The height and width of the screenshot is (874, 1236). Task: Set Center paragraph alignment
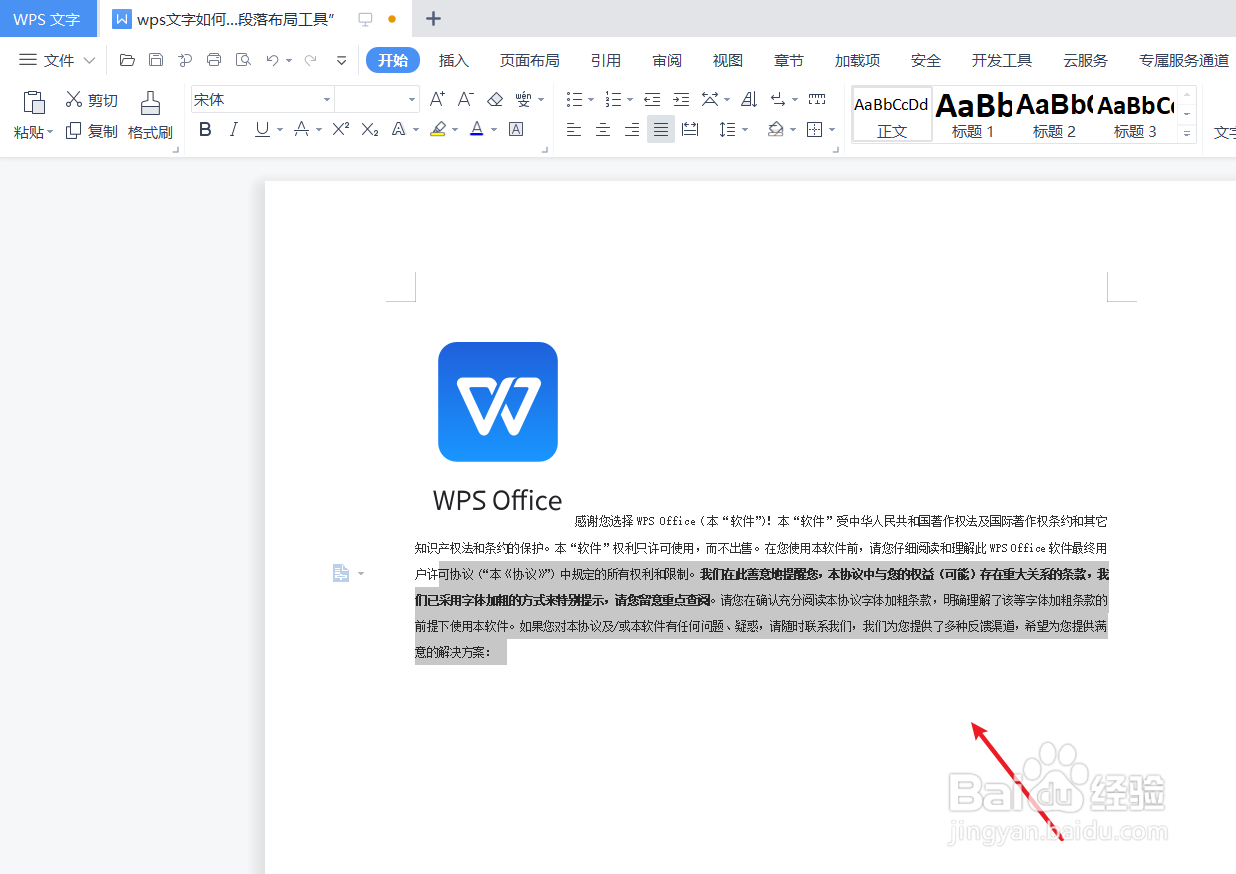click(x=603, y=129)
